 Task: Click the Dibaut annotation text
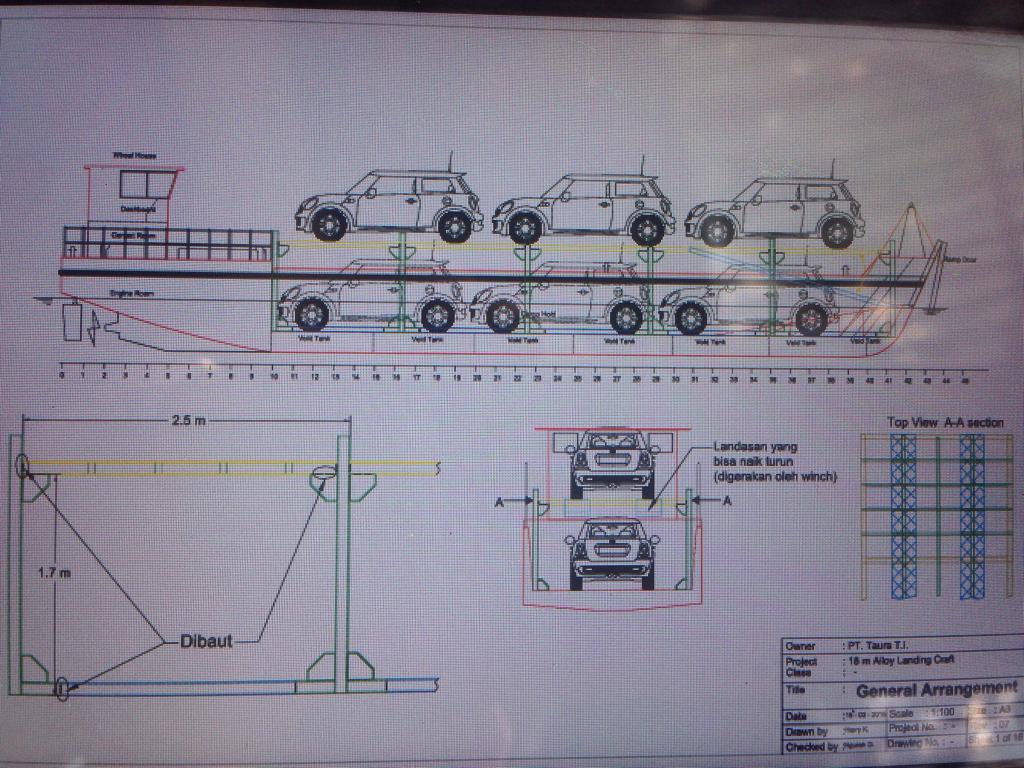tap(207, 641)
